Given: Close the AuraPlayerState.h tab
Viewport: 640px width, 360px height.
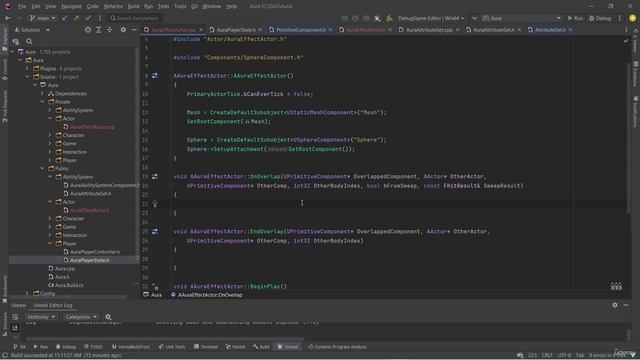Looking at the screenshot, I should (x=260, y=30).
